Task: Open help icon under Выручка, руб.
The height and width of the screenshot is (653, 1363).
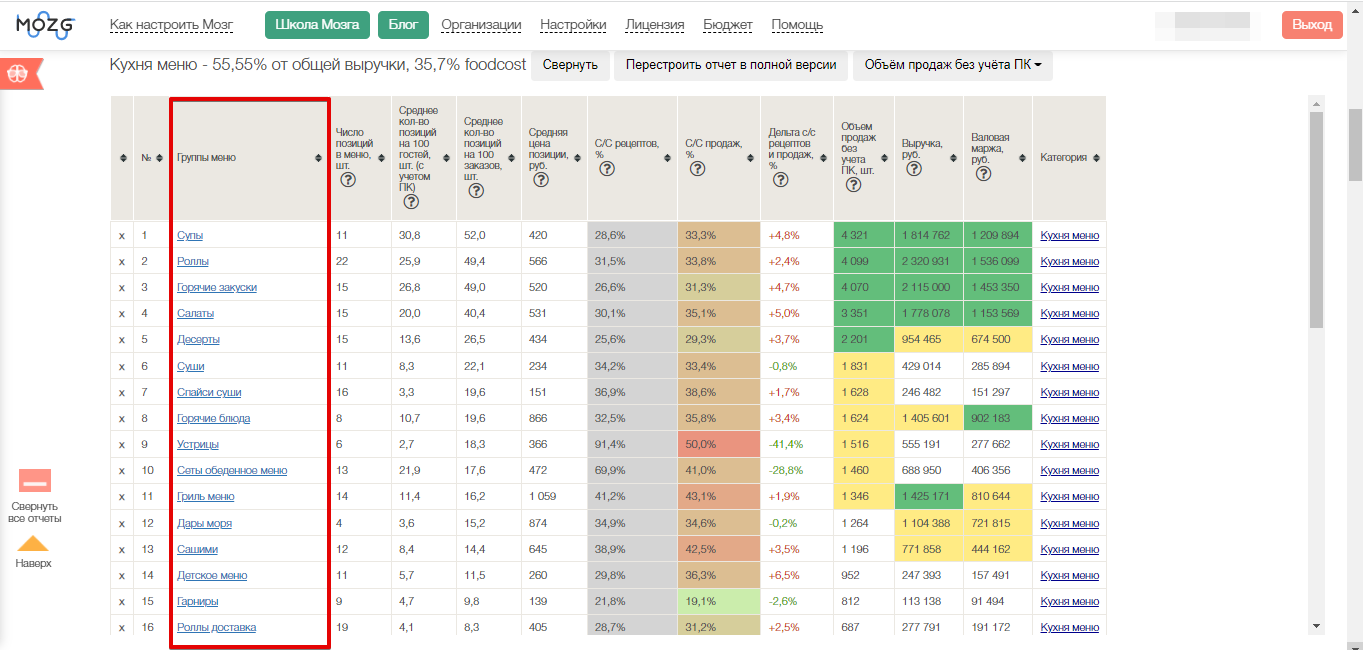Action: (x=913, y=168)
